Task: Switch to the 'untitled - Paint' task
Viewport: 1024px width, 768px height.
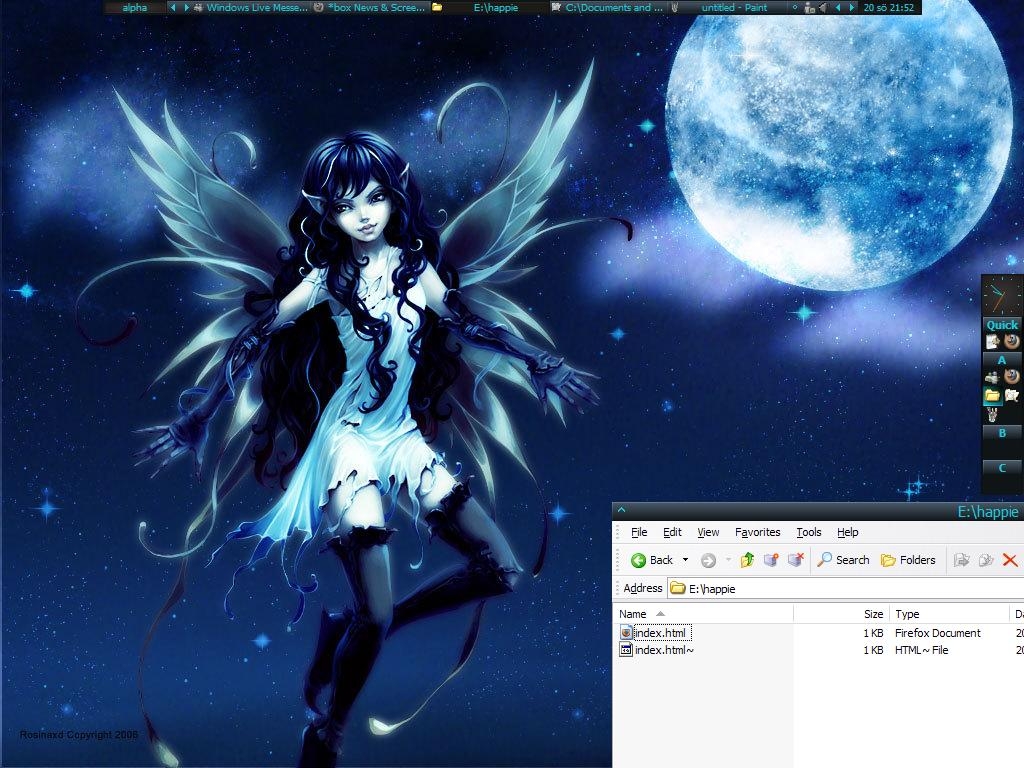Action: pyautogui.click(x=727, y=8)
